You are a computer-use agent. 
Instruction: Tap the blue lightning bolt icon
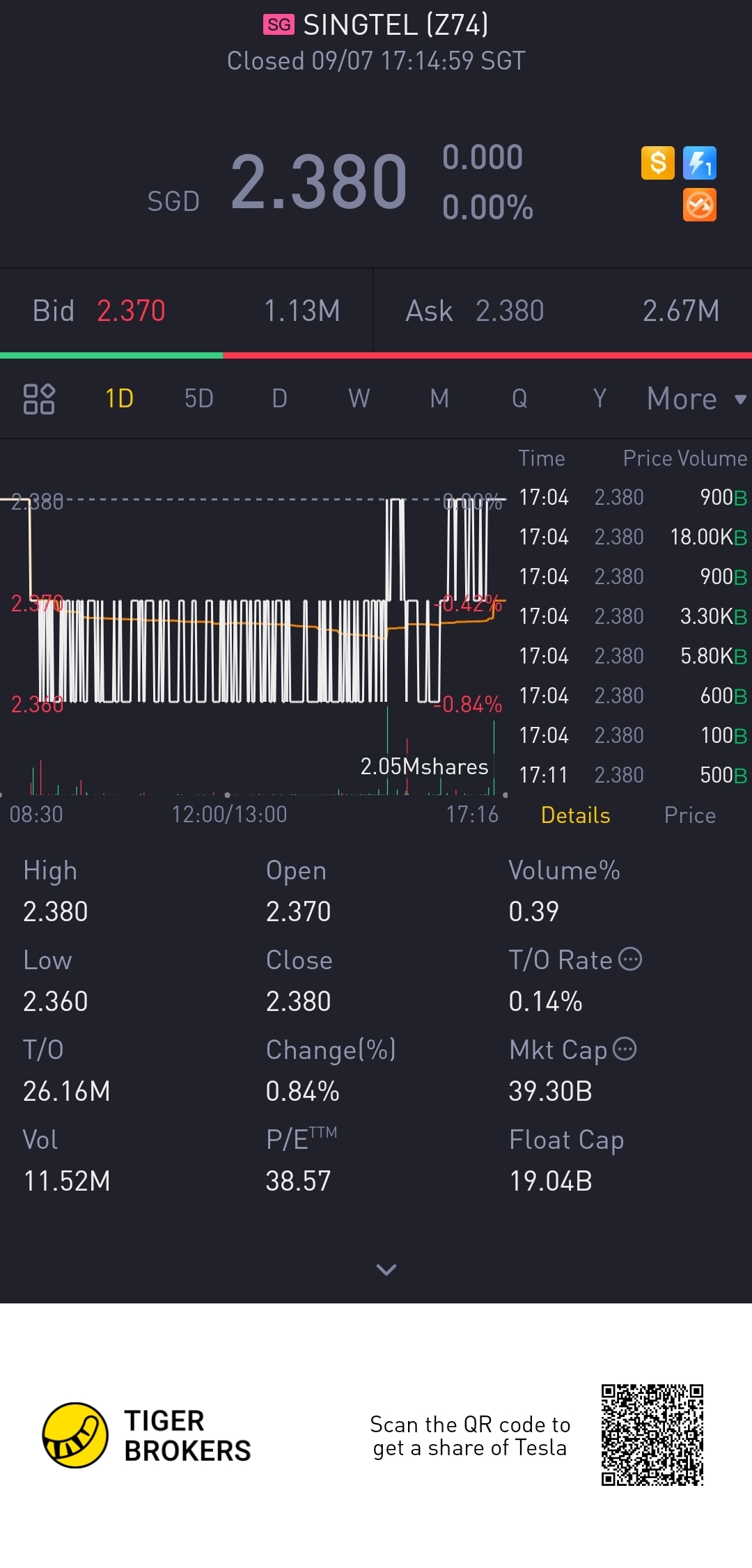(699, 164)
